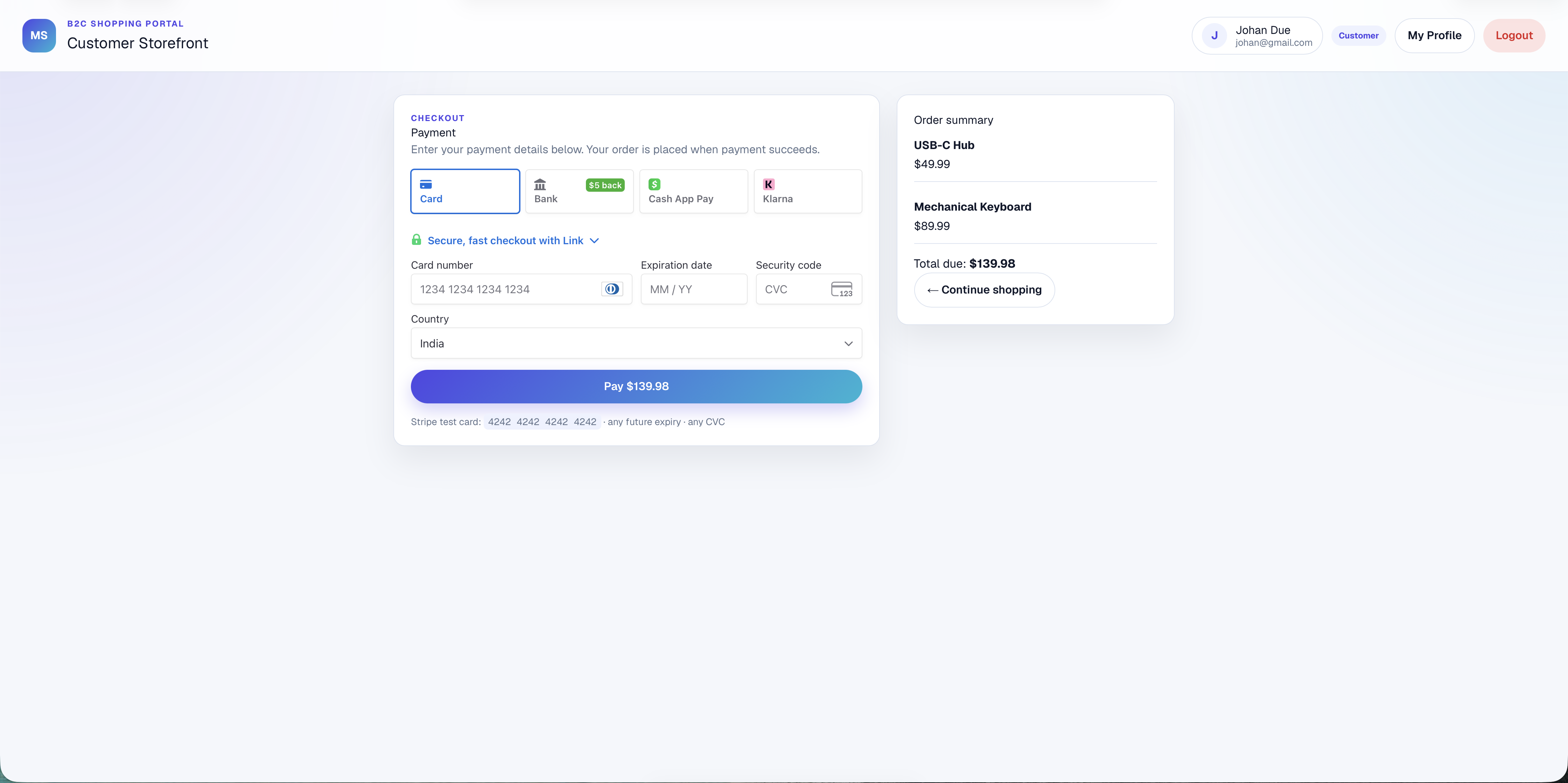Click the johan@gmail.com email text

point(1273,43)
